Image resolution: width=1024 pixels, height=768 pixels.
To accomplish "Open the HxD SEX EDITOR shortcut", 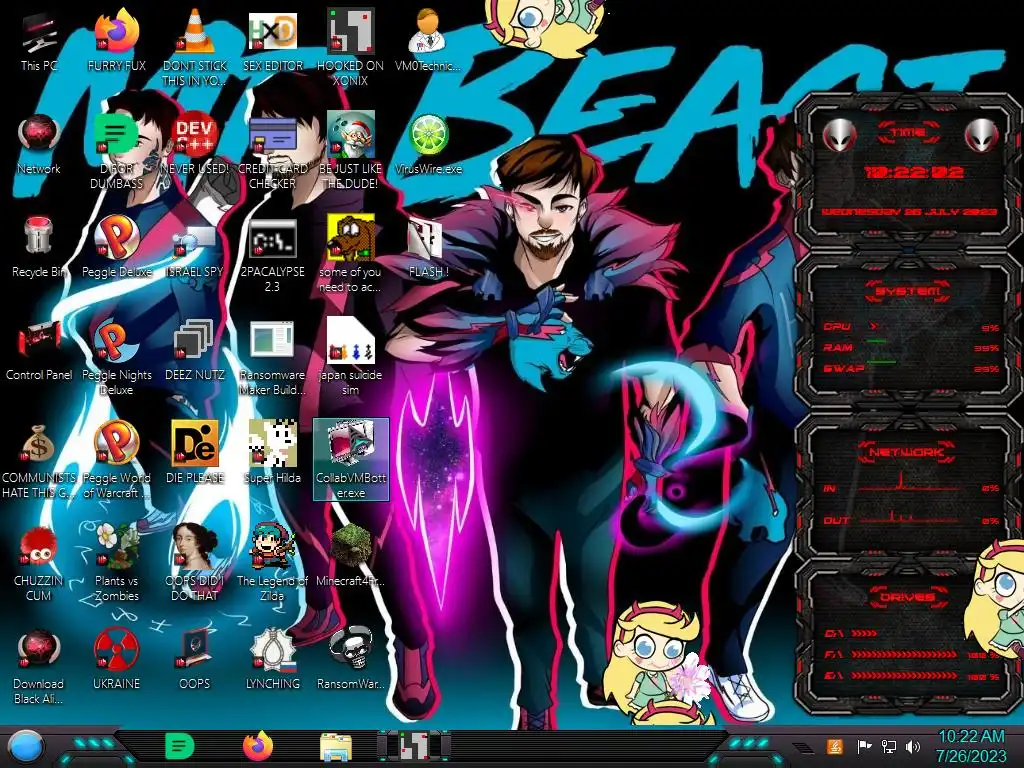I will (273, 42).
